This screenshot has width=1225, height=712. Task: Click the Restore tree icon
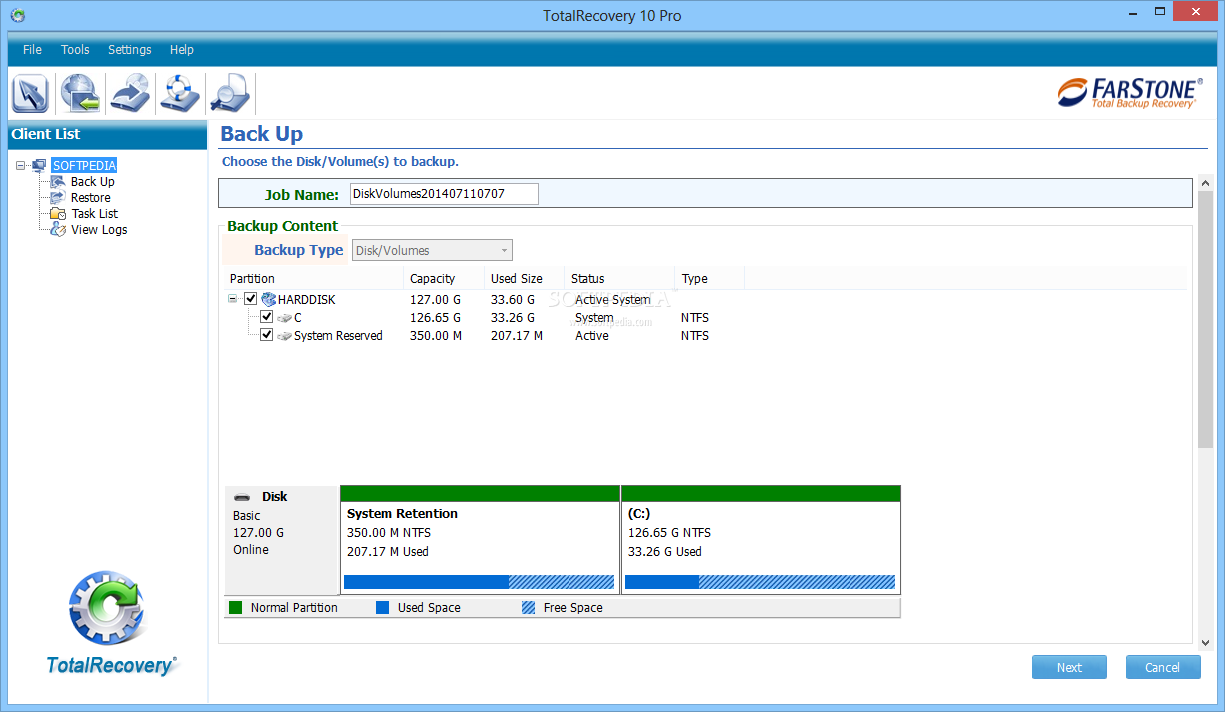coord(57,198)
